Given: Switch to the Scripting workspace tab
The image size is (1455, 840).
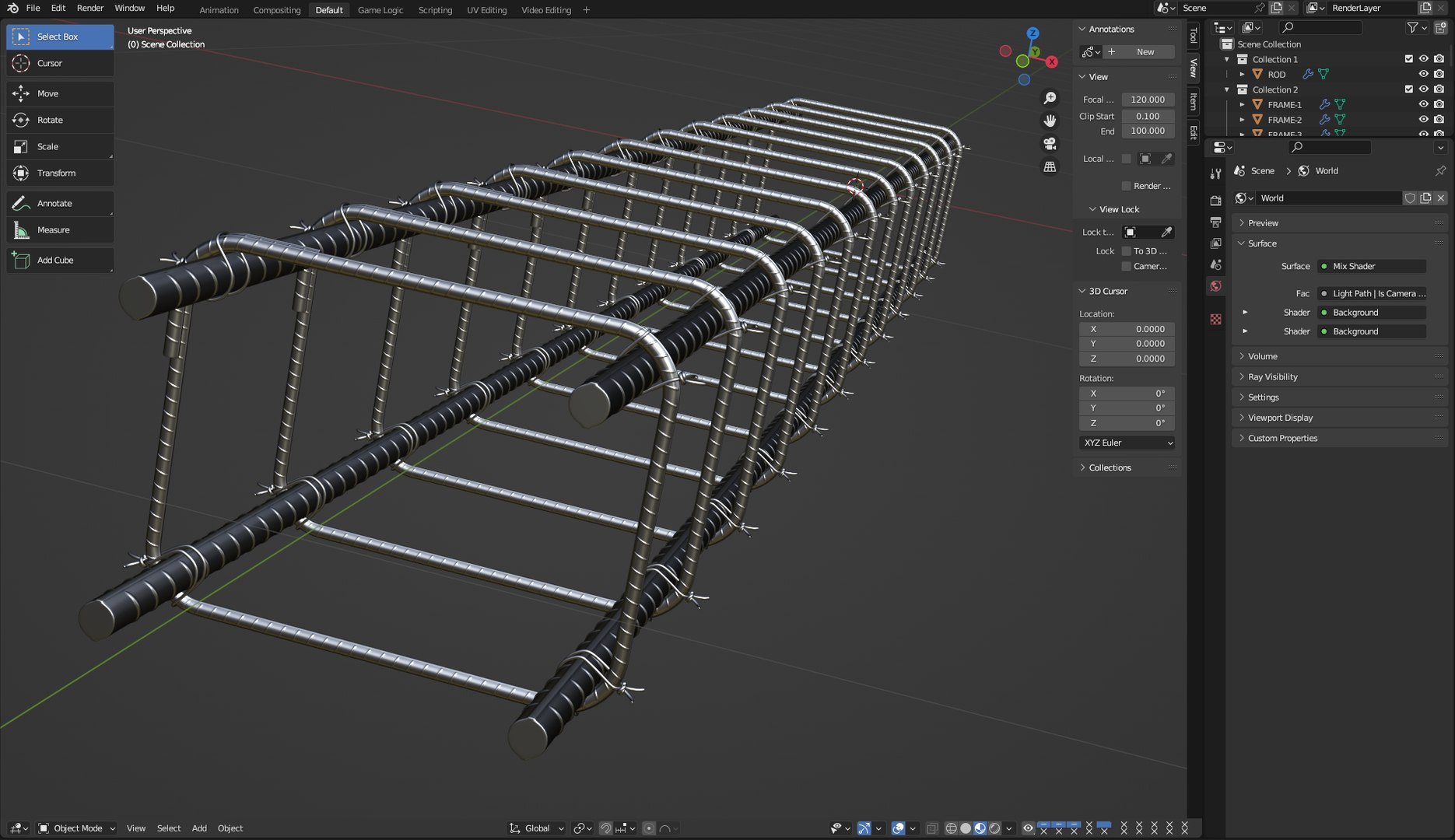Looking at the screenshot, I should pos(435,10).
